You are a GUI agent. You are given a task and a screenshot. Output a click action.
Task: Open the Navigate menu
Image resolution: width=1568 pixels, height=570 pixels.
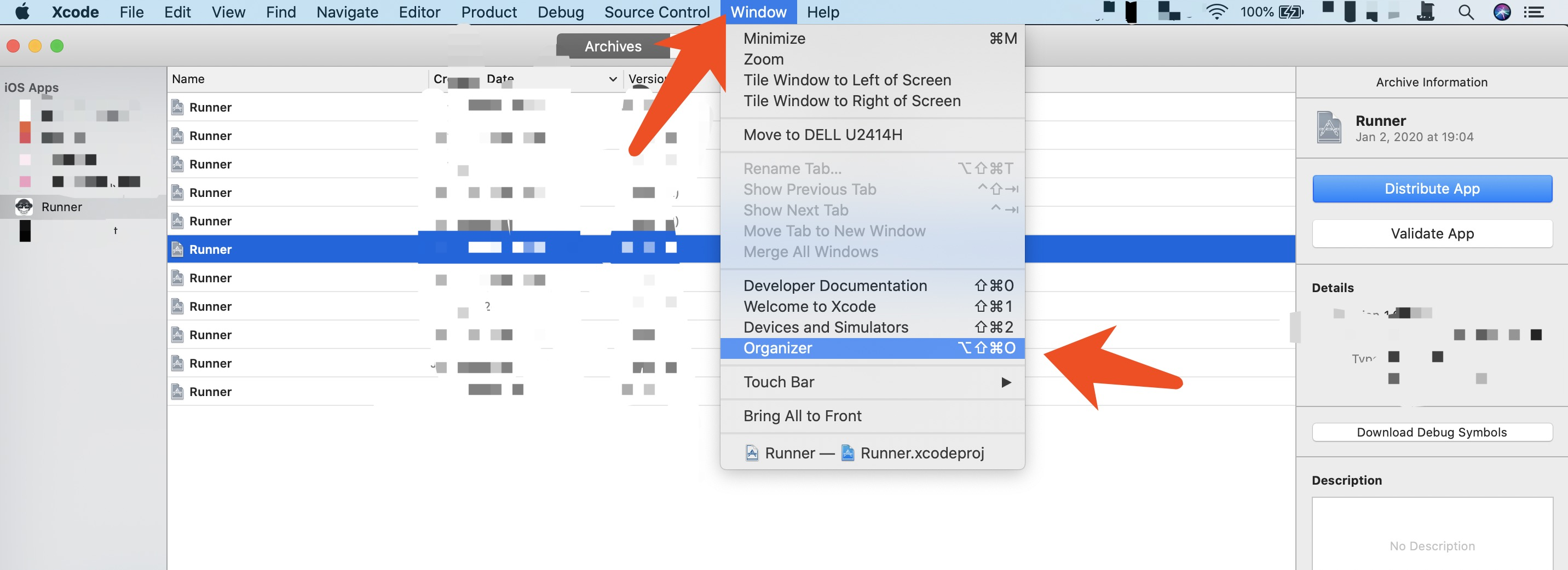pos(347,12)
